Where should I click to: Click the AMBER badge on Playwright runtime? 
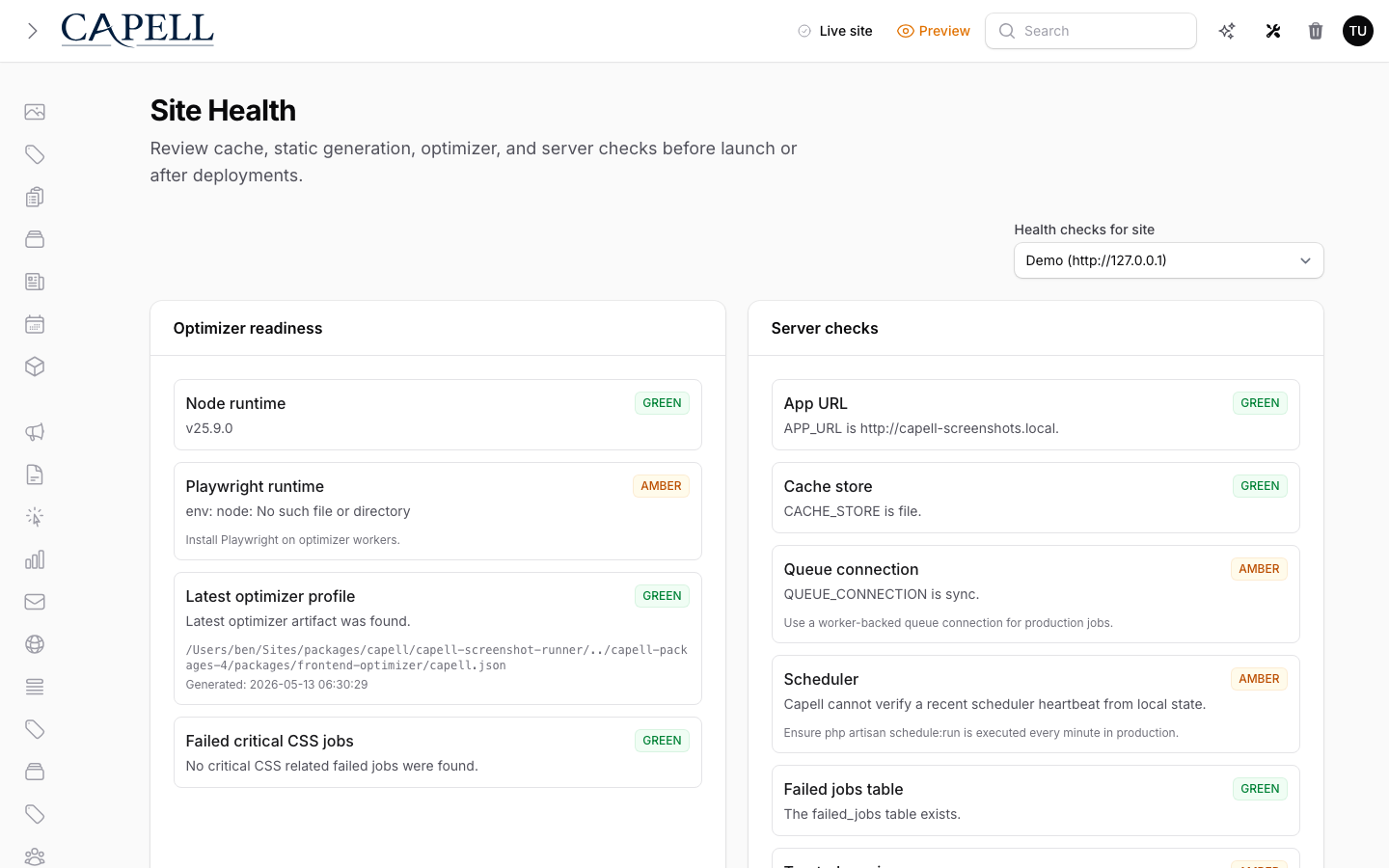(x=661, y=486)
